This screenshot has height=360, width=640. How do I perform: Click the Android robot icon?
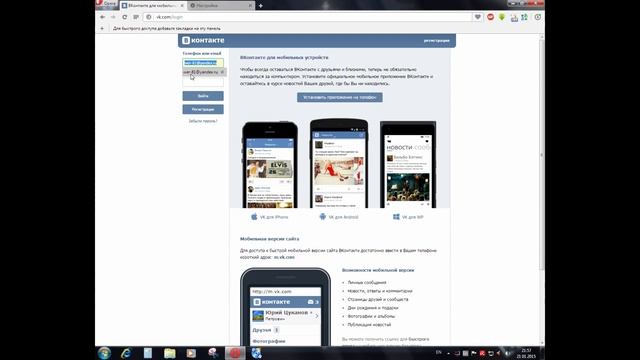coord(322,217)
